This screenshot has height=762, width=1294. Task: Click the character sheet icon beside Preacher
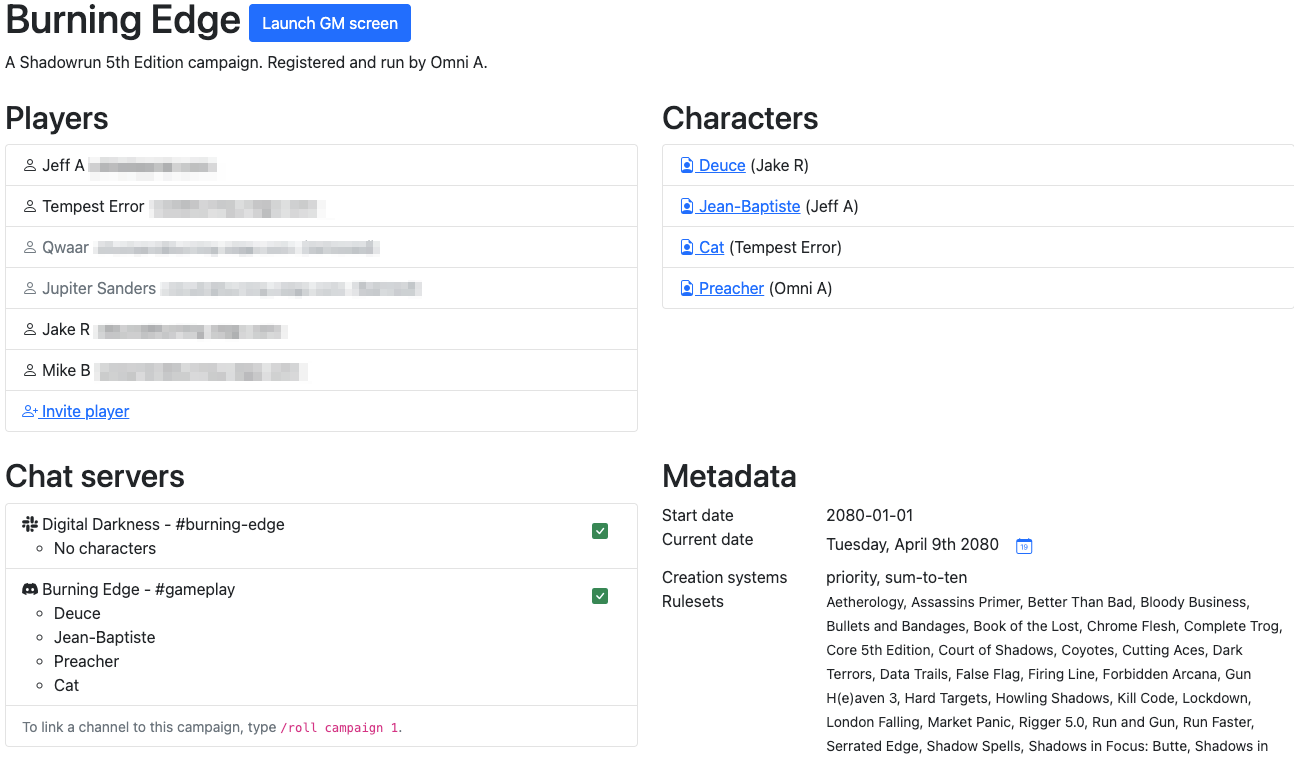(687, 289)
